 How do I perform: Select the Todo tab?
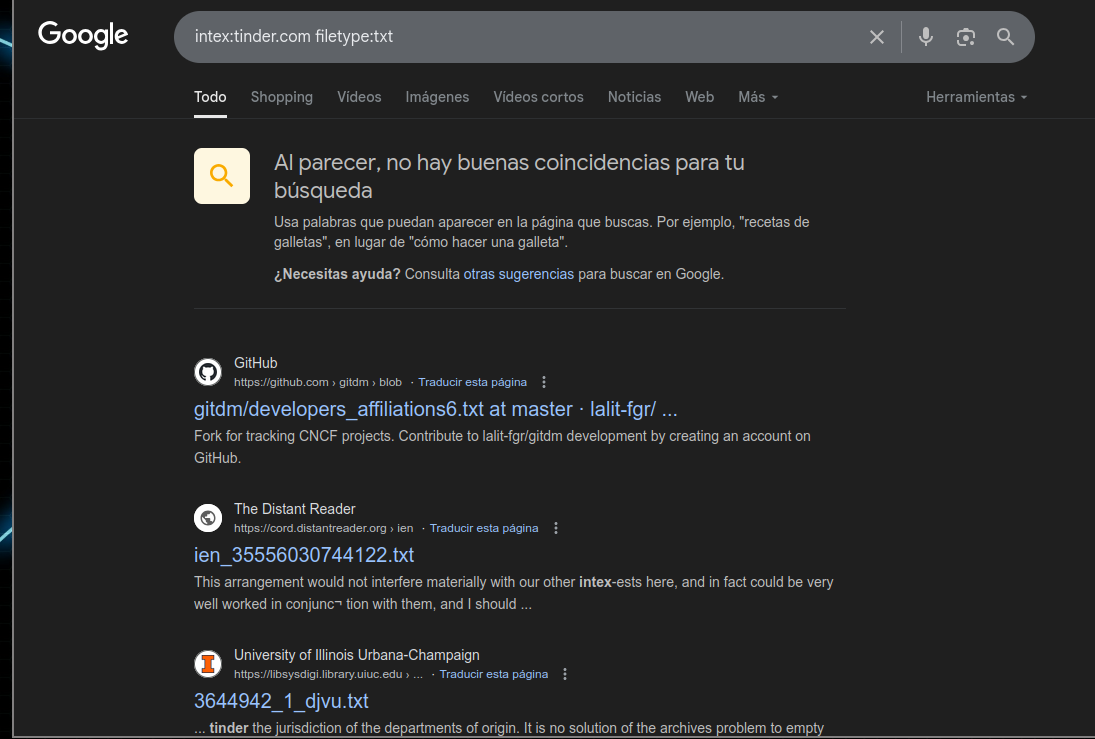(210, 97)
